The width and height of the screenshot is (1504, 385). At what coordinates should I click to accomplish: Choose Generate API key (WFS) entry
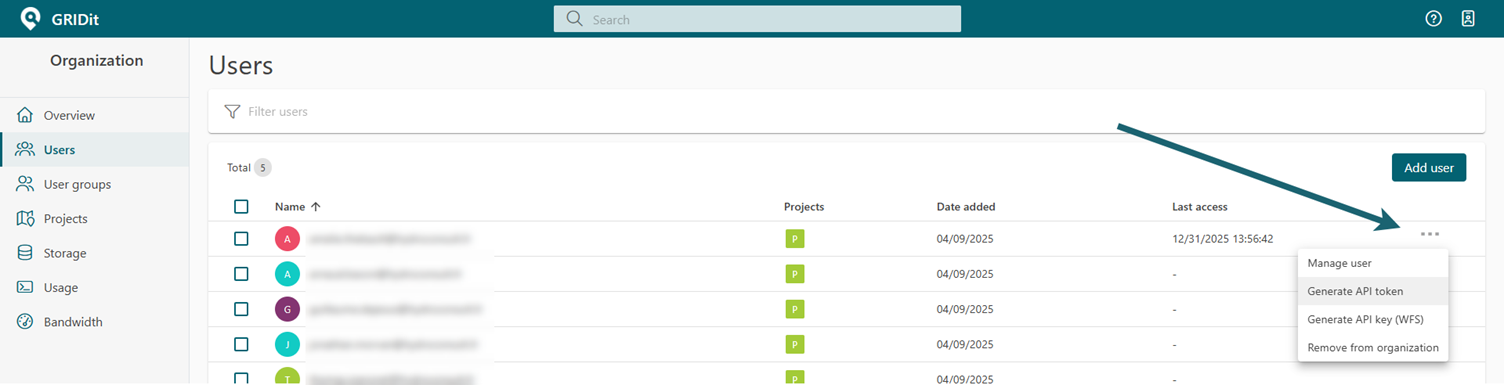click(1373, 319)
